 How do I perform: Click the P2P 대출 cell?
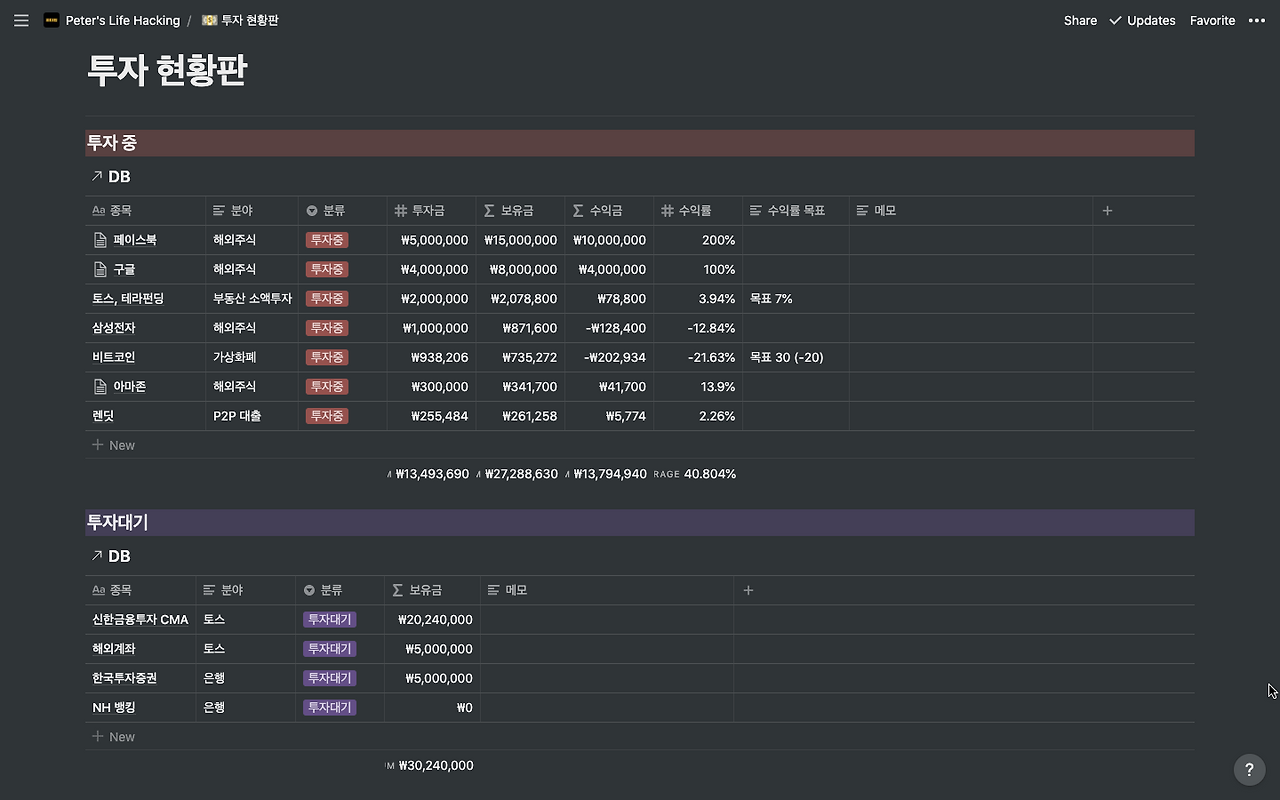tap(252, 415)
